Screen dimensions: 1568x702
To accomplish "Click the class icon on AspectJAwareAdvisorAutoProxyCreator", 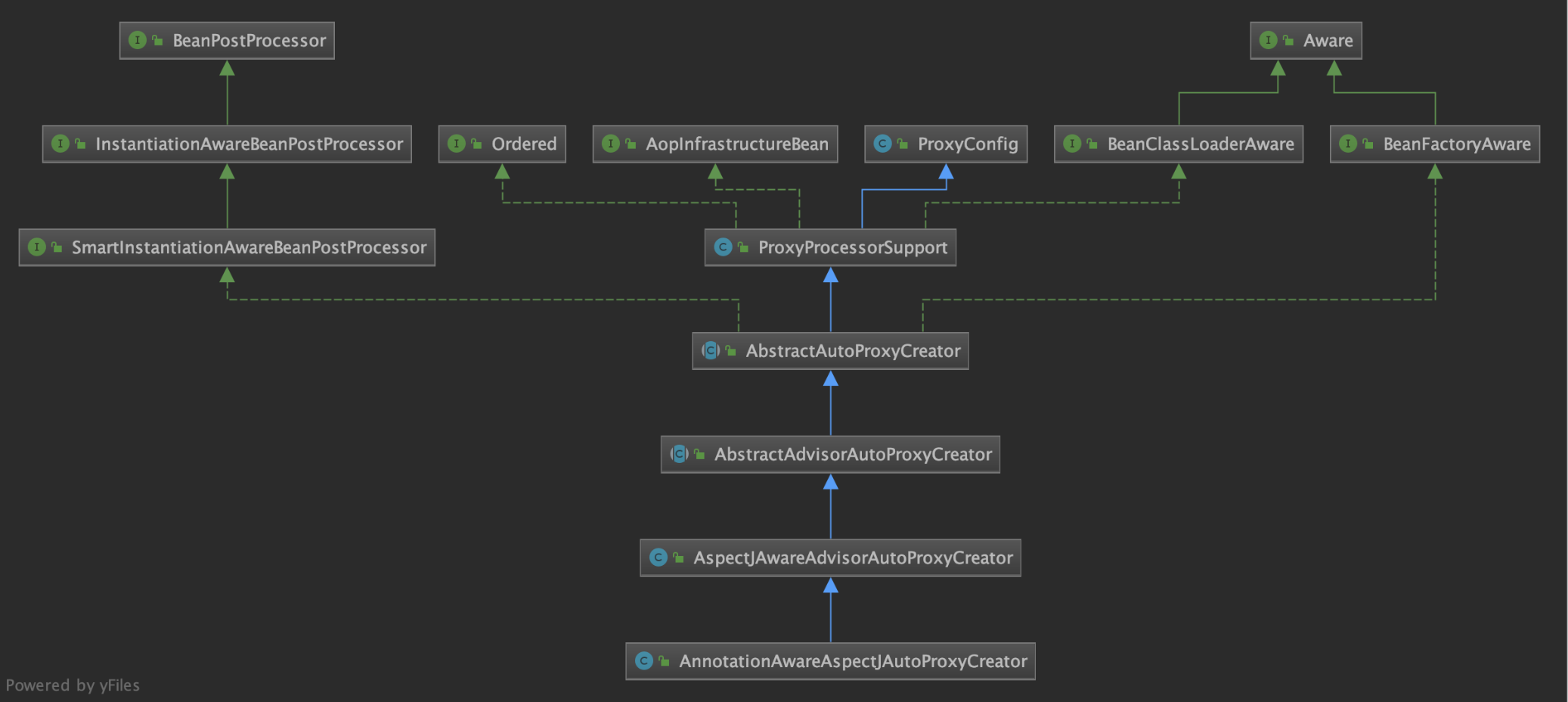I will coord(658,558).
